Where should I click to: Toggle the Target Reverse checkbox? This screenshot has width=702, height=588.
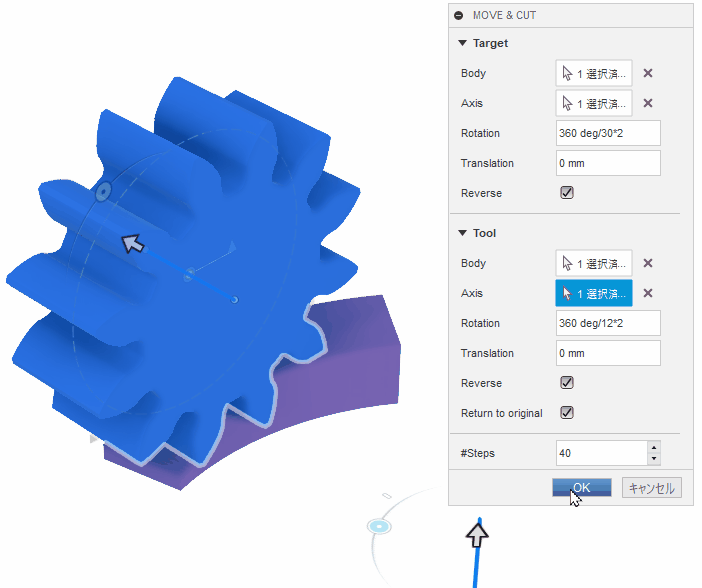567,193
